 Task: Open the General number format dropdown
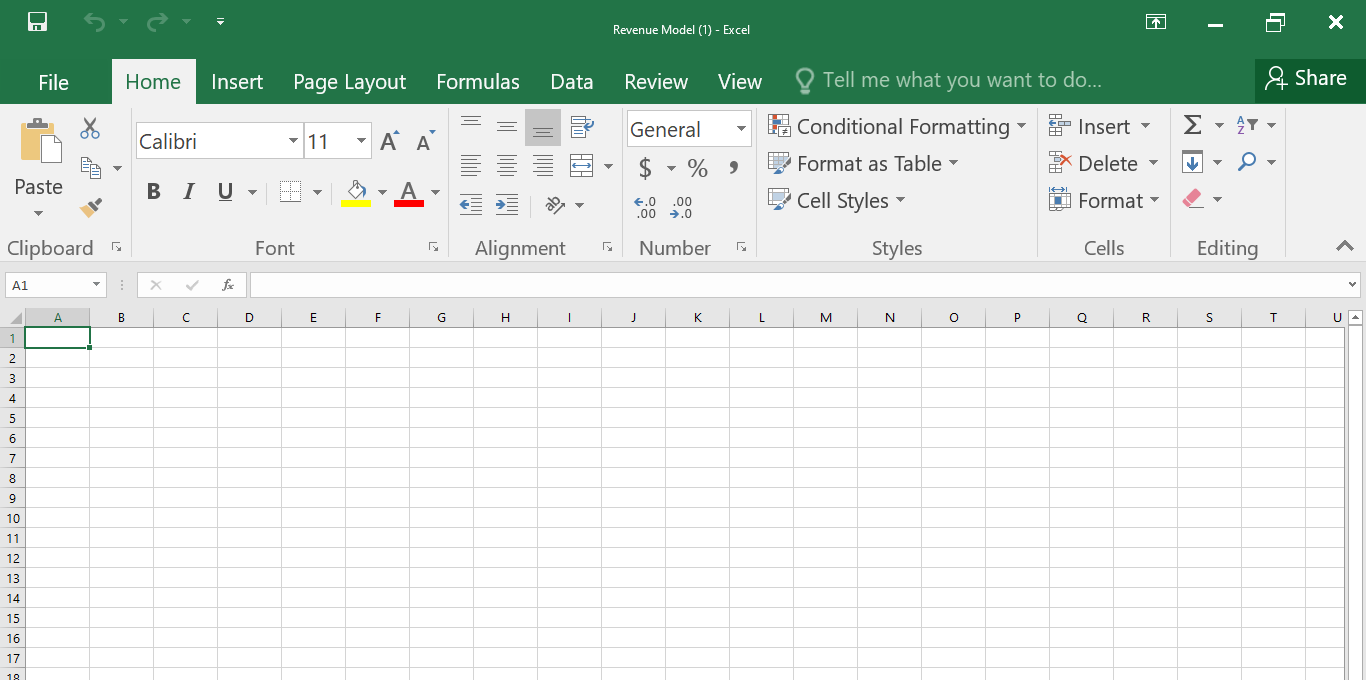click(x=741, y=129)
